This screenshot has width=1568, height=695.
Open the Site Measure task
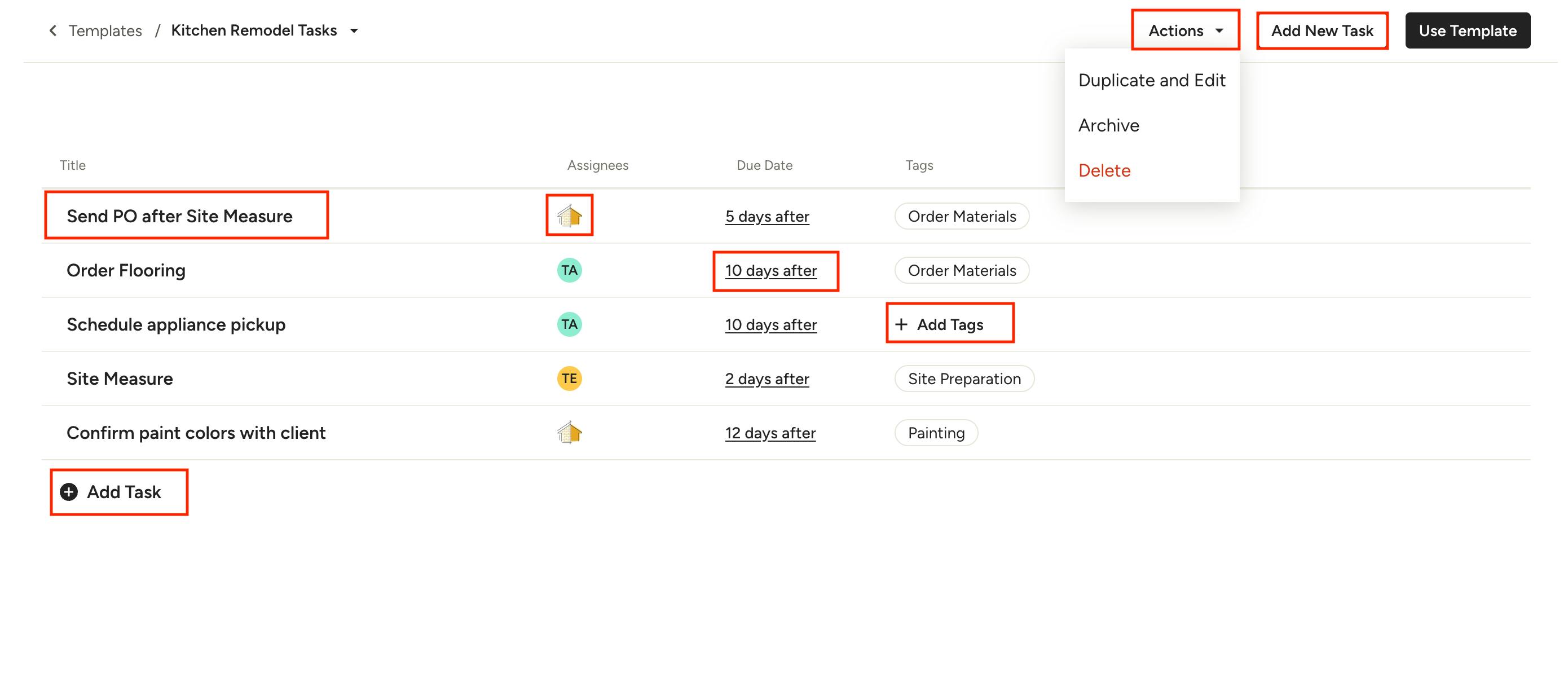(120, 379)
